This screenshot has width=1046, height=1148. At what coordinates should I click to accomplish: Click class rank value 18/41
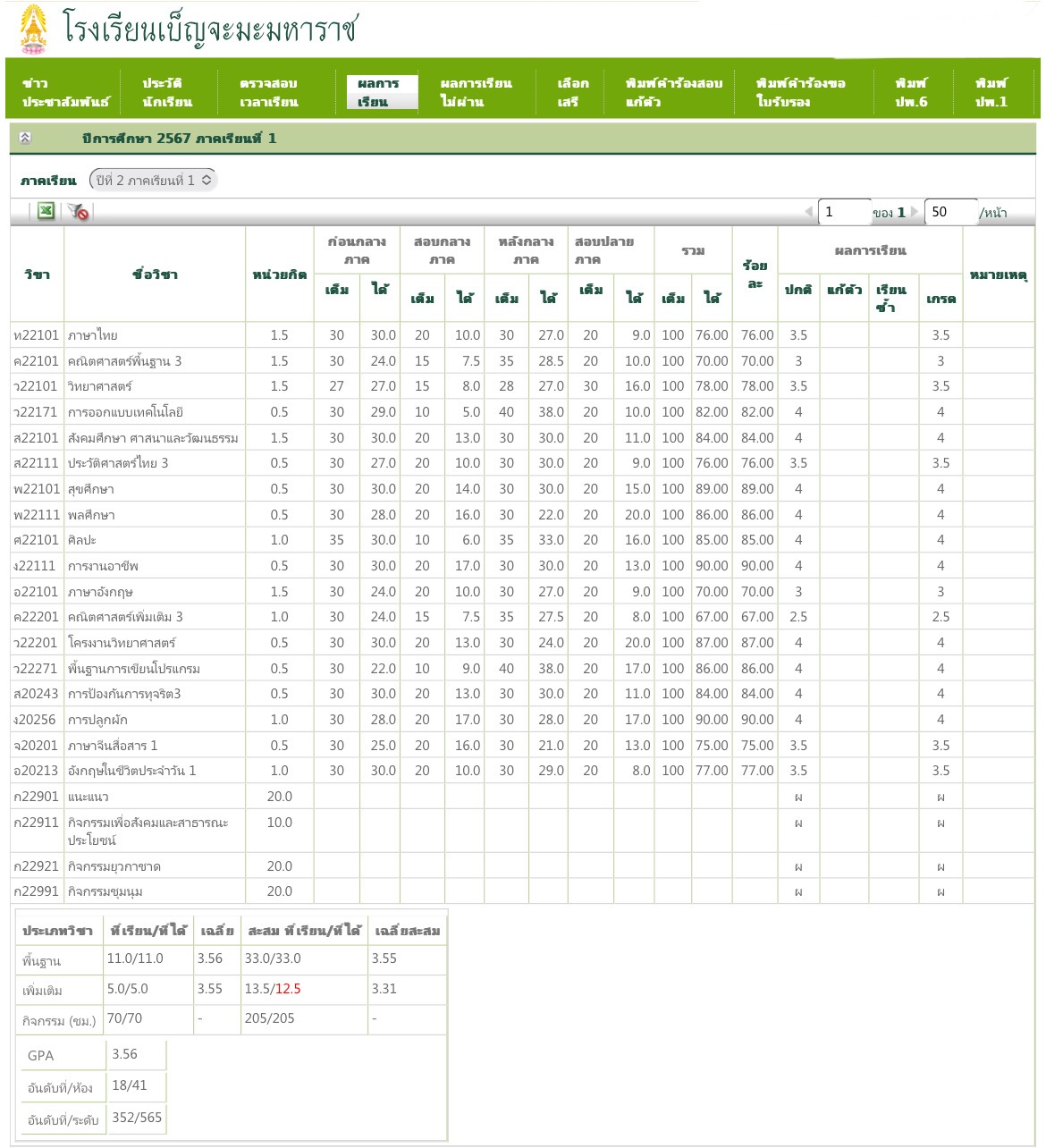pyautogui.click(x=130, y=1085)
